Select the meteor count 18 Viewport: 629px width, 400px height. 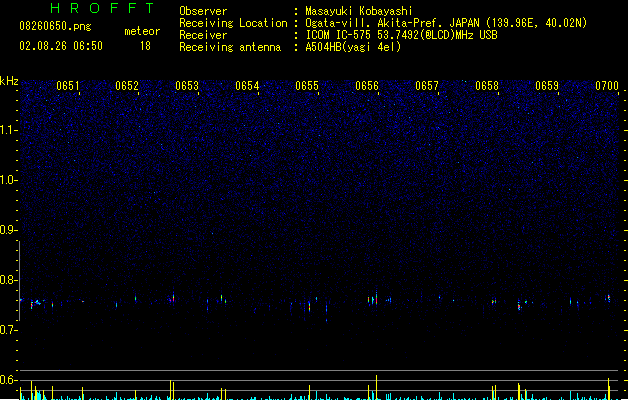click(x=145, y=46)
